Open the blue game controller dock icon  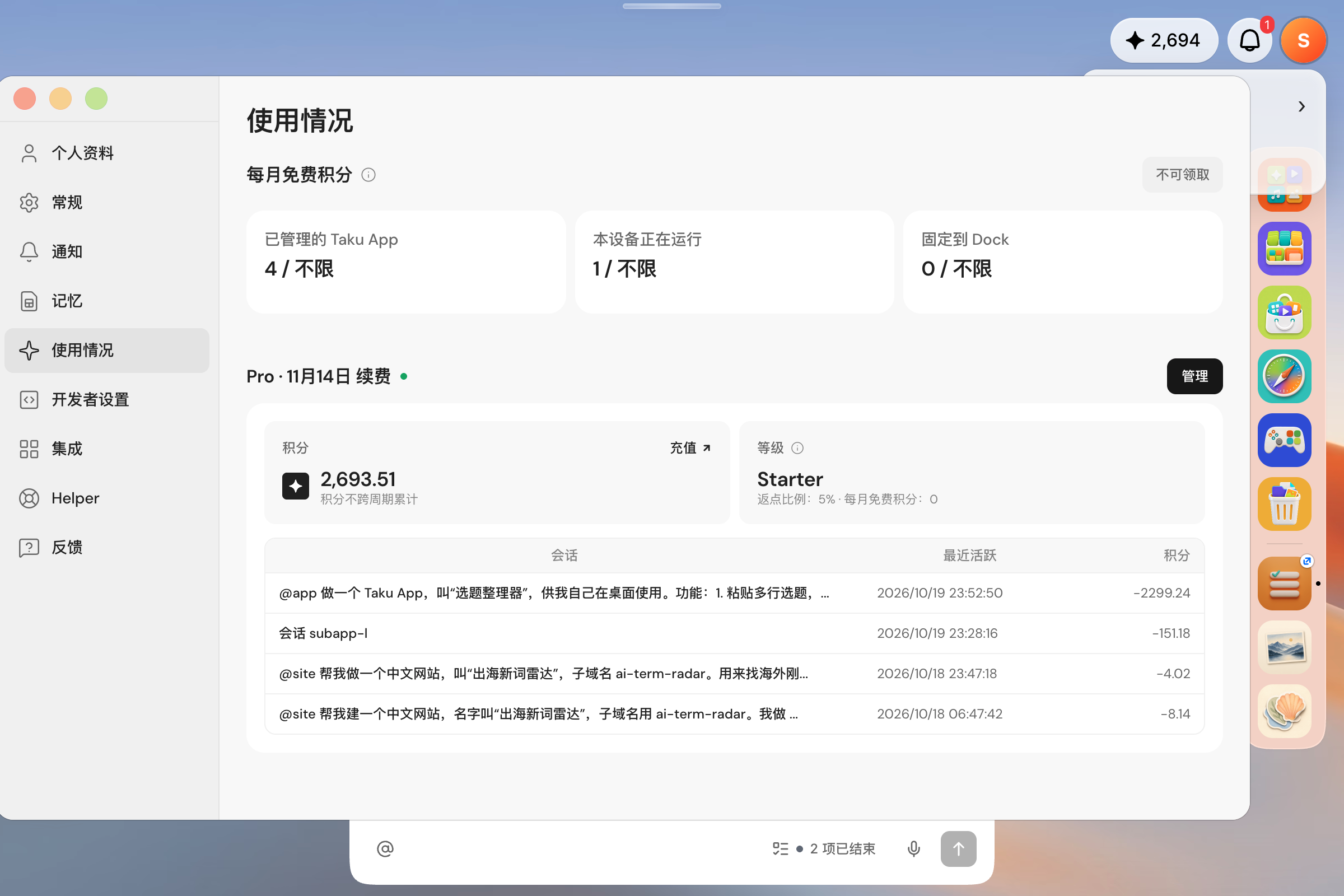1284,440
